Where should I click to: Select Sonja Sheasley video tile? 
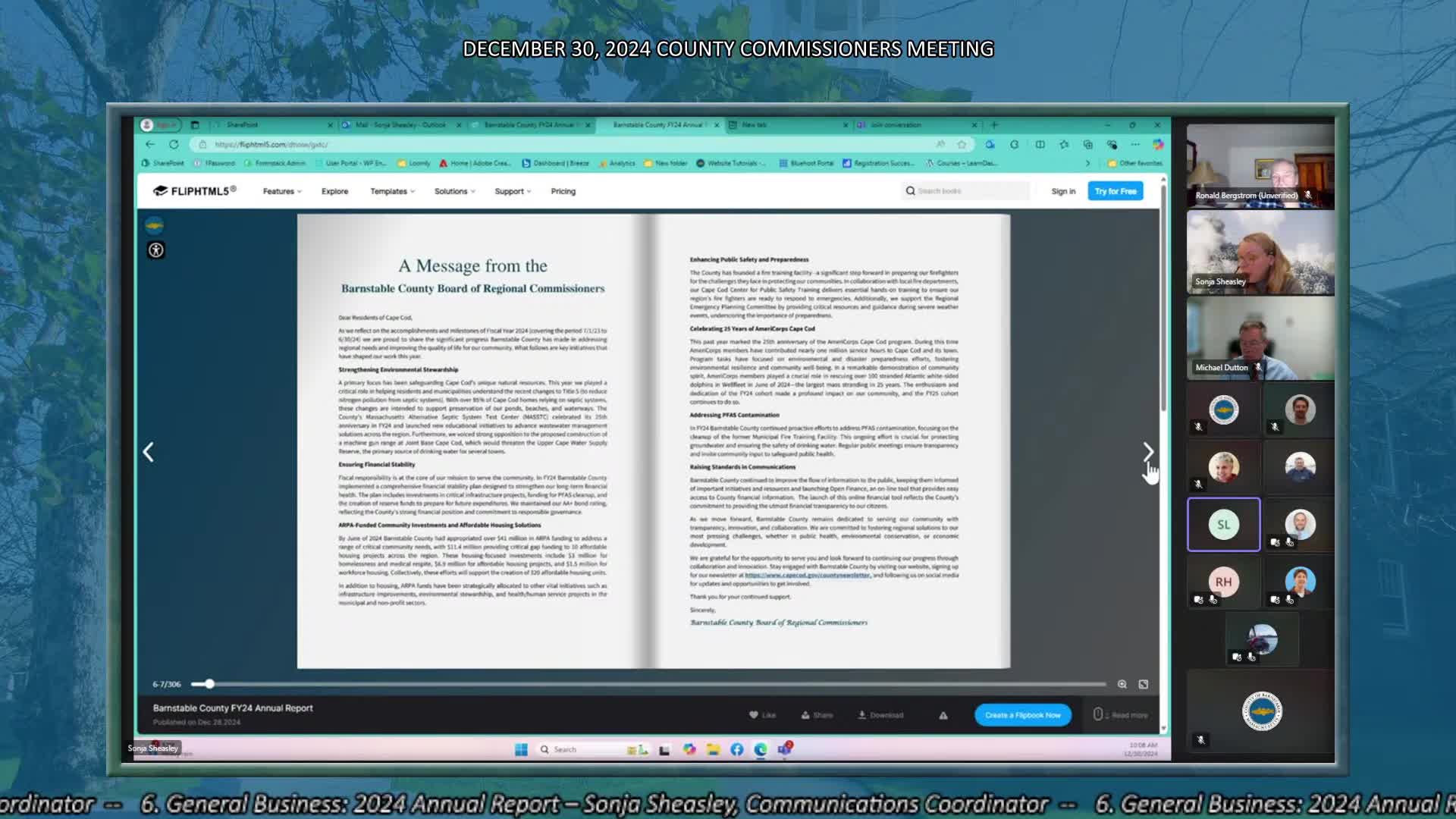(1260, 253)
